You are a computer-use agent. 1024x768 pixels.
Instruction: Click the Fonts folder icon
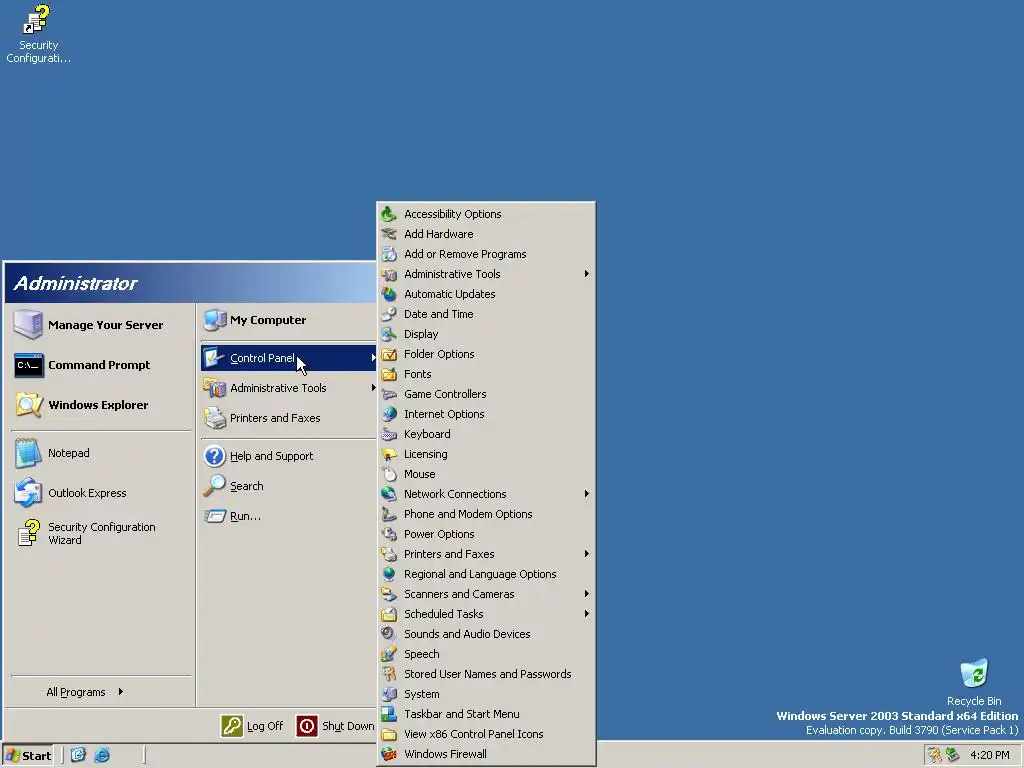click(389, 374)
